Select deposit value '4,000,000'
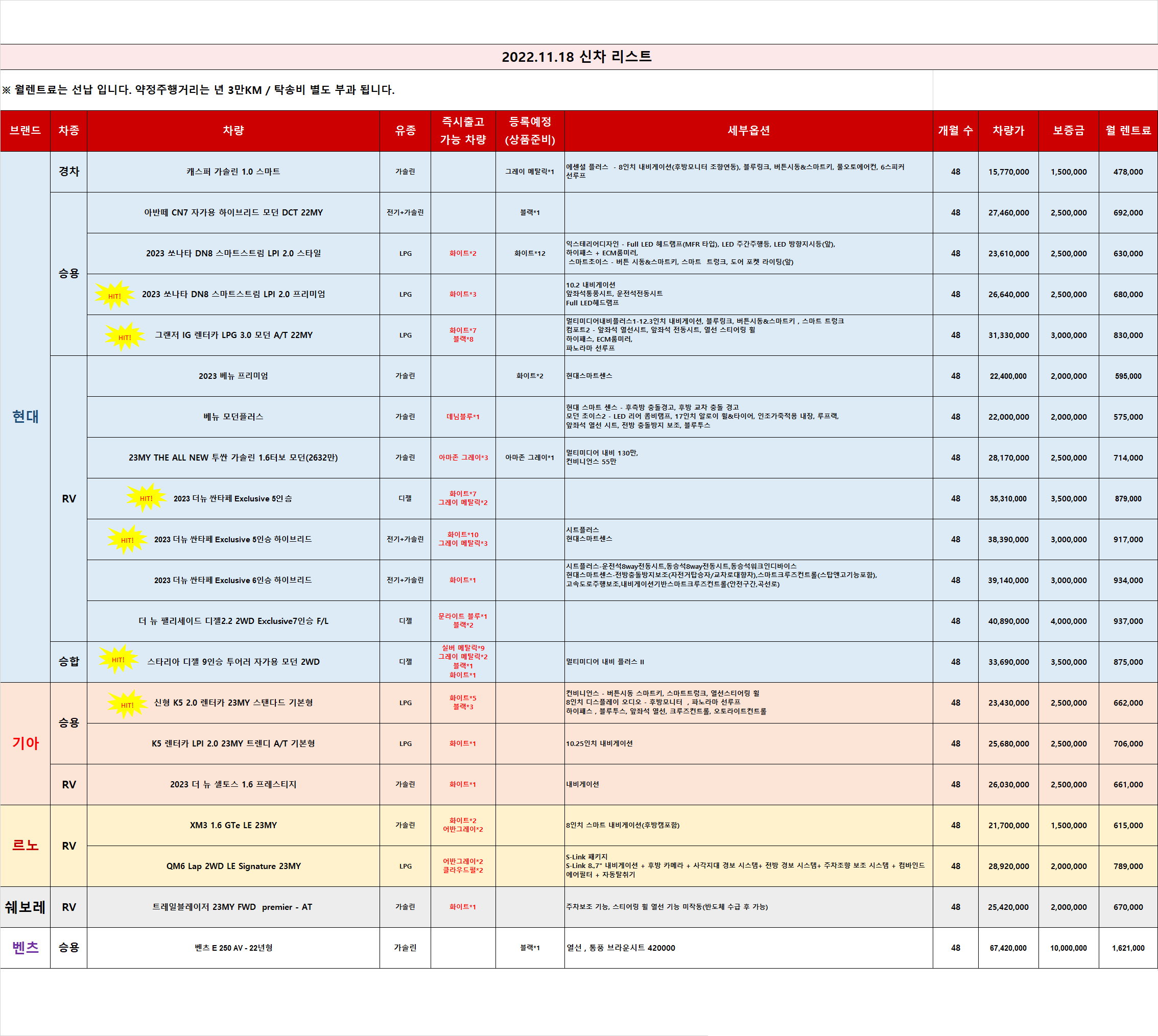 pos(1069,621)
